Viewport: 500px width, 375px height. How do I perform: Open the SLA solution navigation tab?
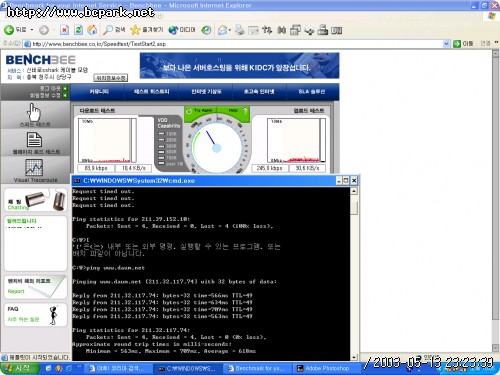point(312,92)
